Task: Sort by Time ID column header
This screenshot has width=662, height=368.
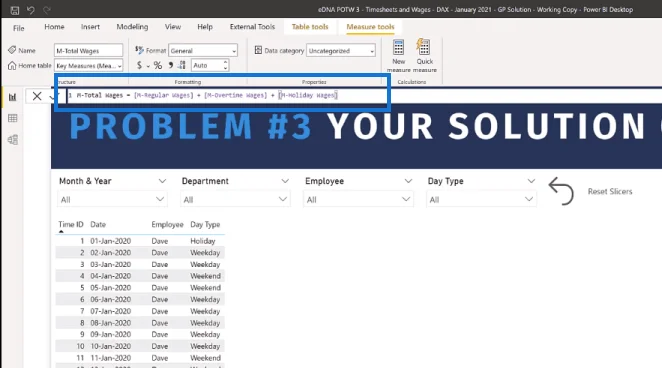Action: [71, 225]
